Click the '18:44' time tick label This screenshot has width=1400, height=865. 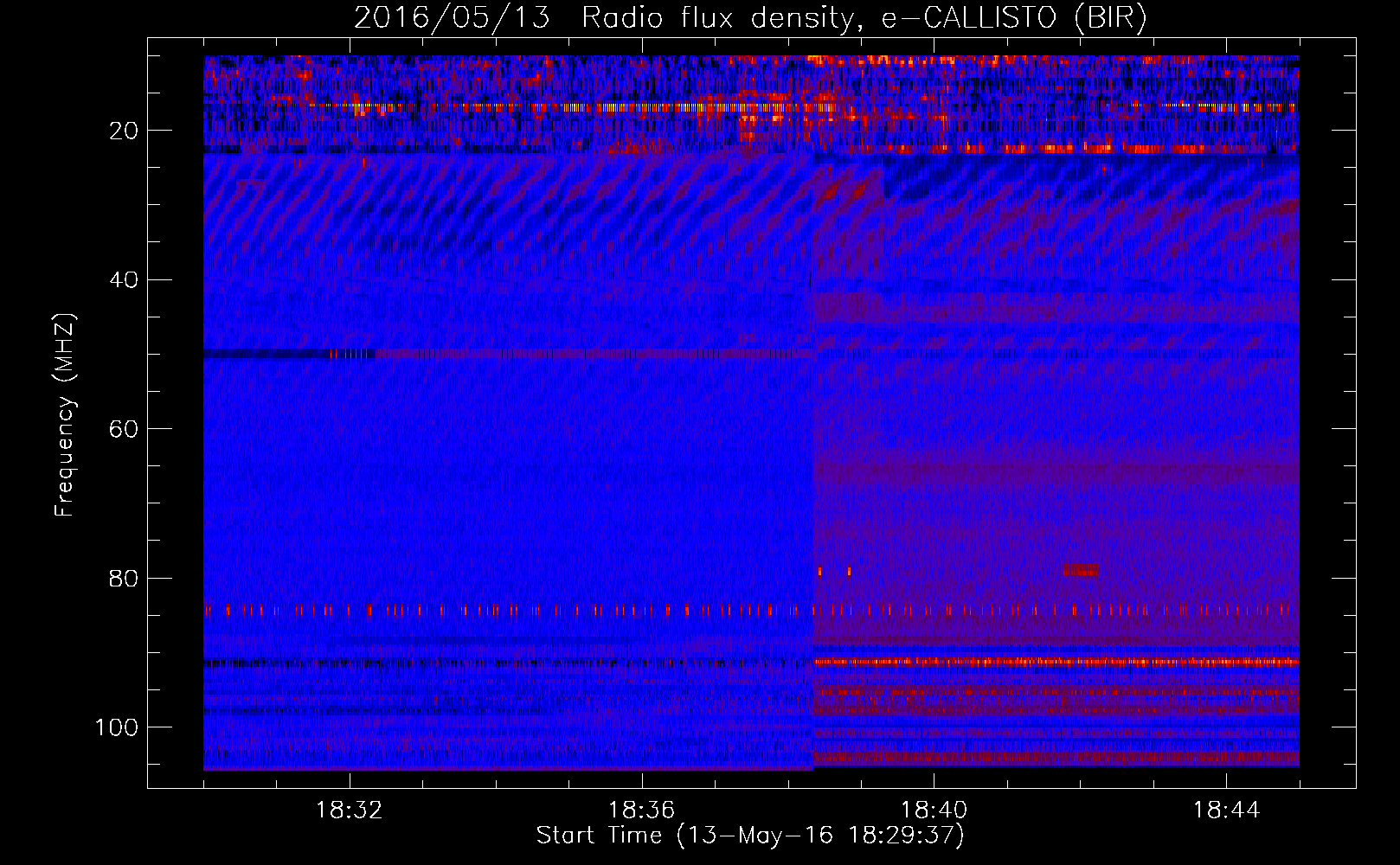click(x=1227, y=811)
